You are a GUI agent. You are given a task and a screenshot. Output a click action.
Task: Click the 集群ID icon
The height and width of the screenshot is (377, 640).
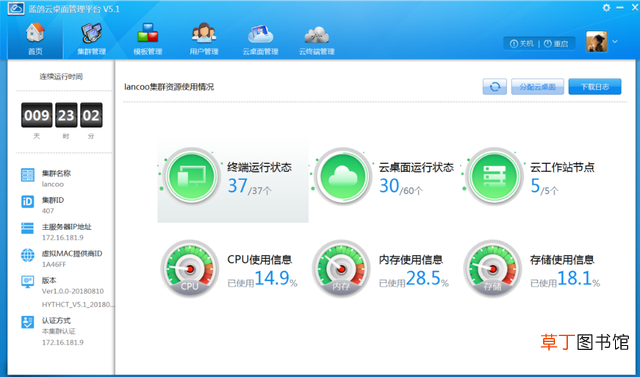pos(27,202)
